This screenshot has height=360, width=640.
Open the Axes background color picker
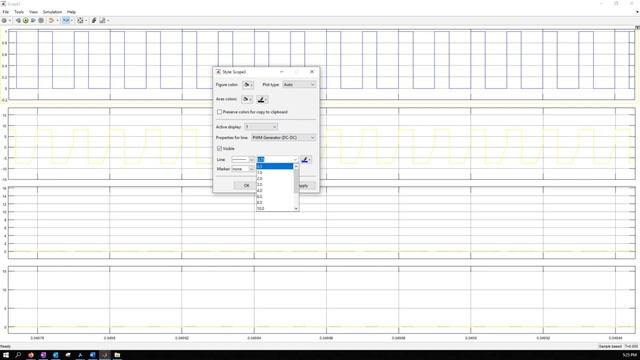(247, 99)
